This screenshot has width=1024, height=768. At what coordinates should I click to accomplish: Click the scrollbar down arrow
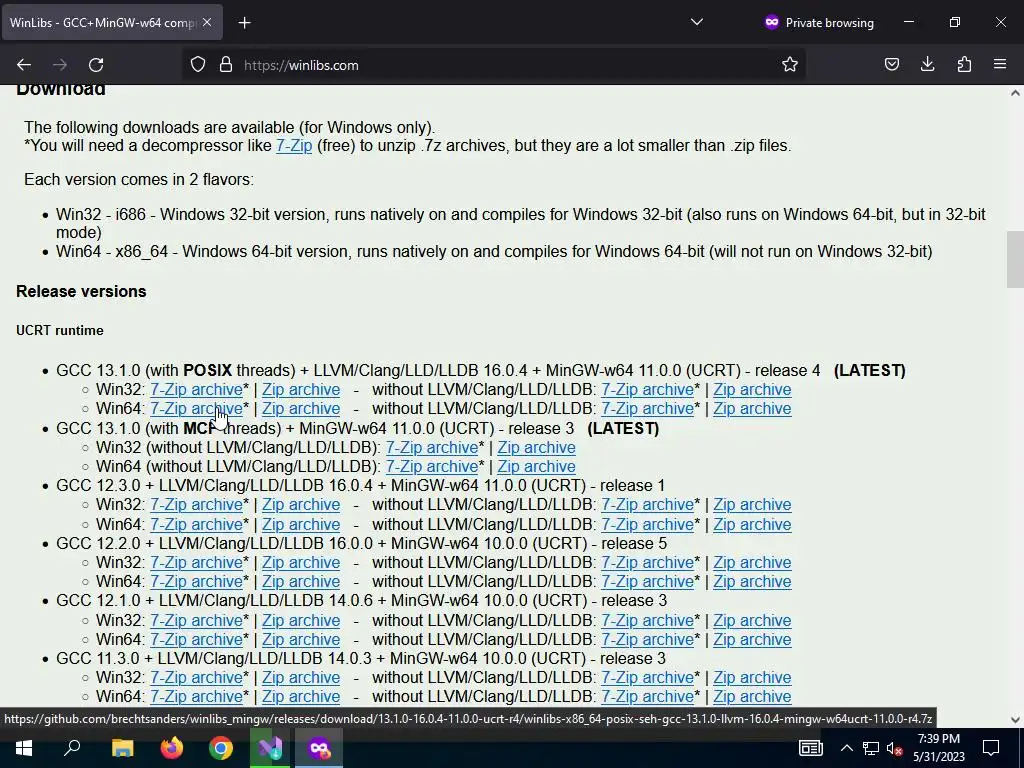point(1015,720)
